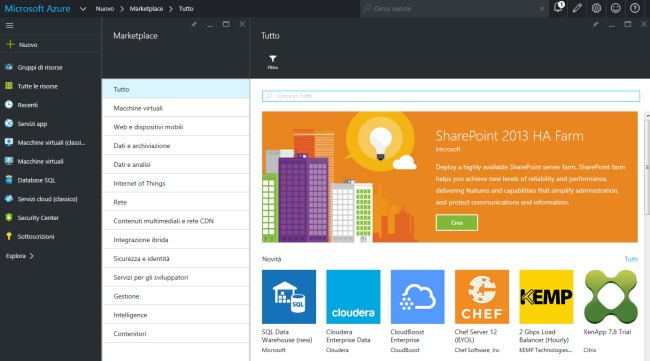Select Integrazione ibrida category
The height and width of the screenshot is (361, 650).
[x=176, y=240]
